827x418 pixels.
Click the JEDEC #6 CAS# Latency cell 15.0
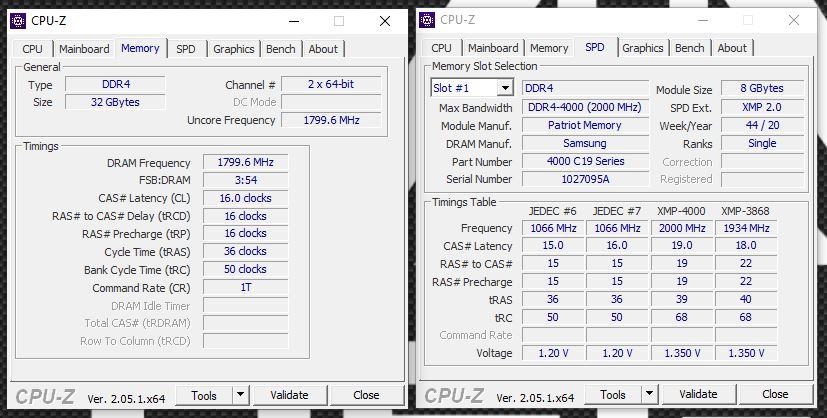coord(553,246)
